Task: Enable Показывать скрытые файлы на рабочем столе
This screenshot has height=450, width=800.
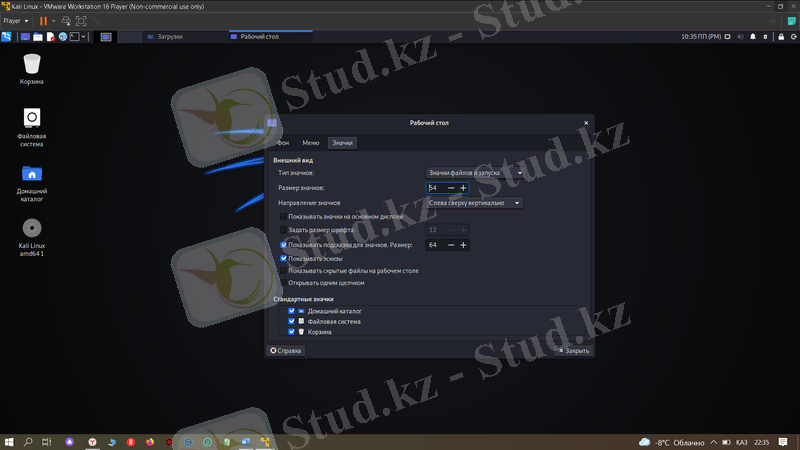Action: click(x=284, y=271)
